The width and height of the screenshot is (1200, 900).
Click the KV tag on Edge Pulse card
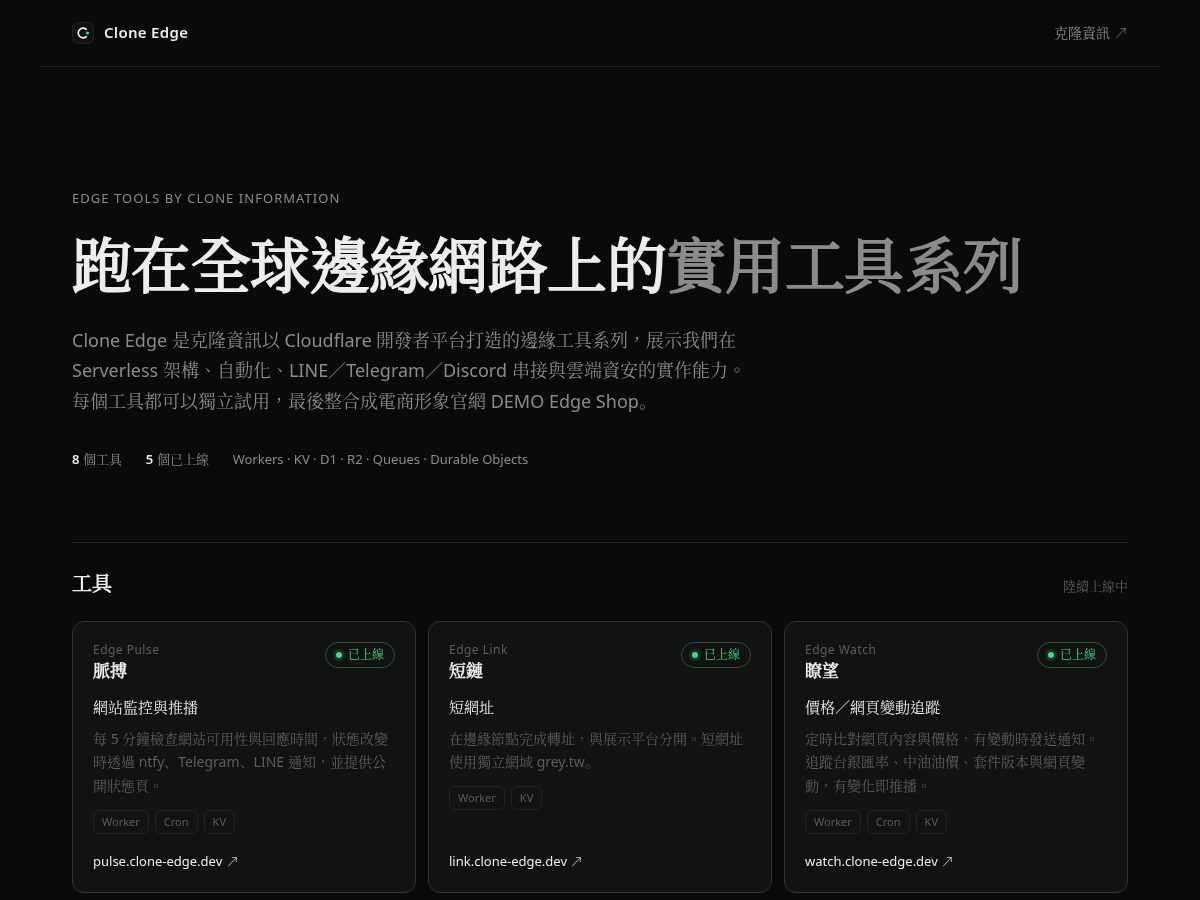tap(220, 822)
